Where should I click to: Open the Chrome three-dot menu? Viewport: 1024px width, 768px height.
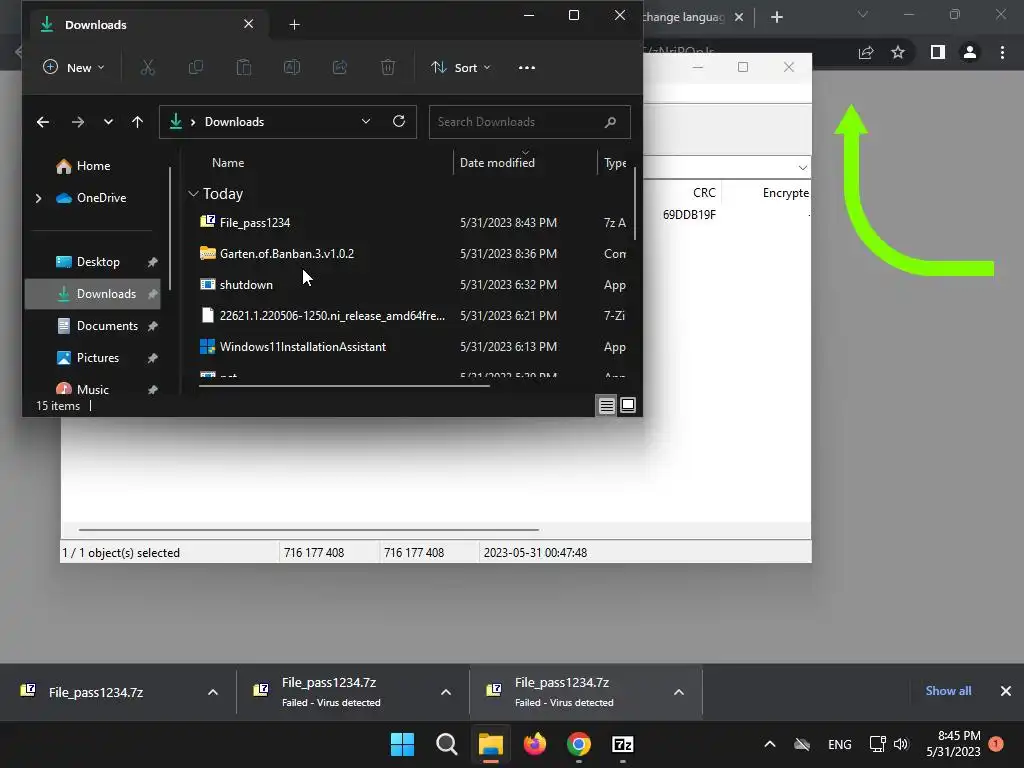click(1002, 52)
